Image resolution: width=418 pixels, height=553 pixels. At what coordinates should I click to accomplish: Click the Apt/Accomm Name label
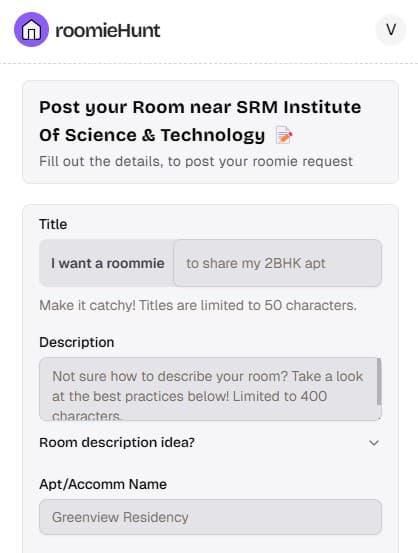point(103,484)
